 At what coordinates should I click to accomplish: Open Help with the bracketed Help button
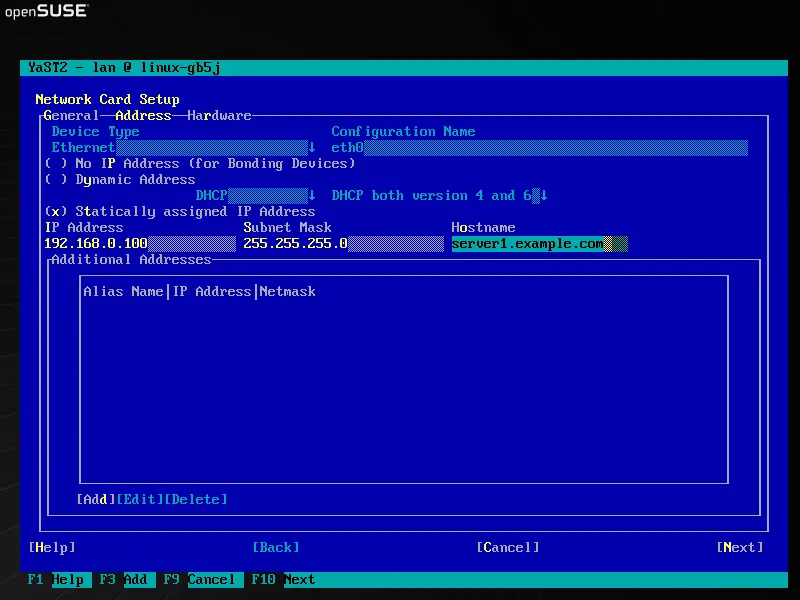click(52, 547)
